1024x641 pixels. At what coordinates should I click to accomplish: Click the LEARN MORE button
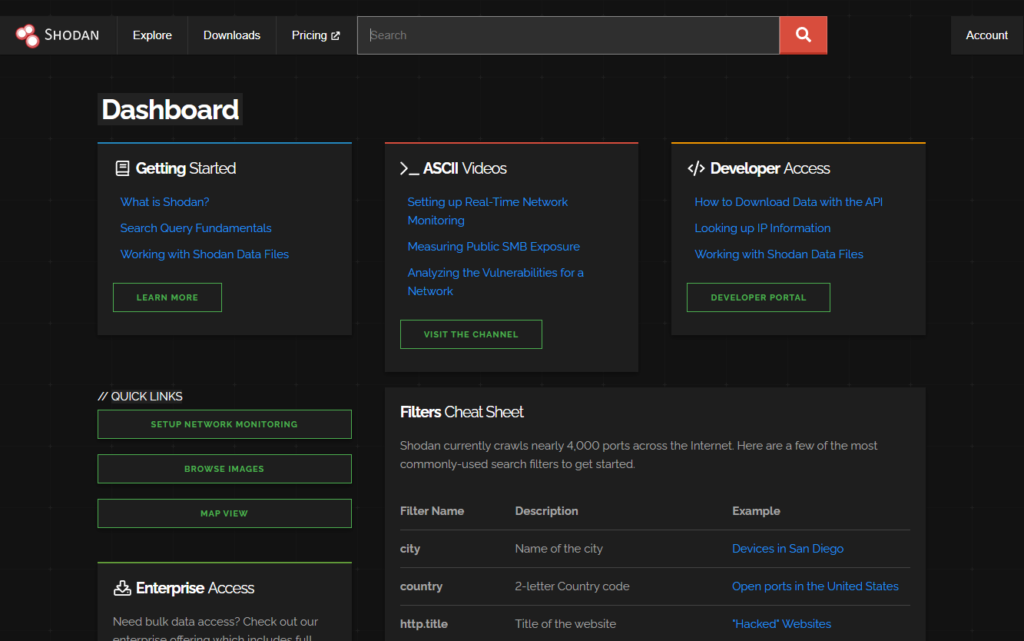tap(167, 297)
